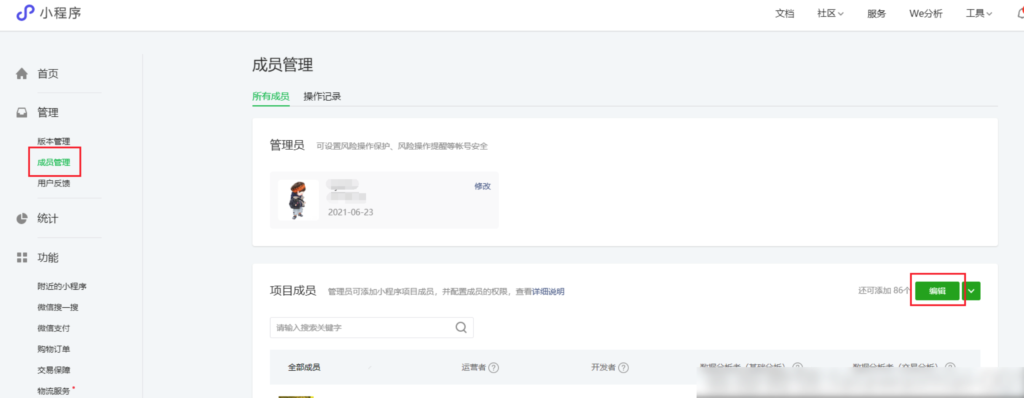1024x398 pixels.
Task: Go to 首页 in the sidebar
Action: [x=48, y=74]
